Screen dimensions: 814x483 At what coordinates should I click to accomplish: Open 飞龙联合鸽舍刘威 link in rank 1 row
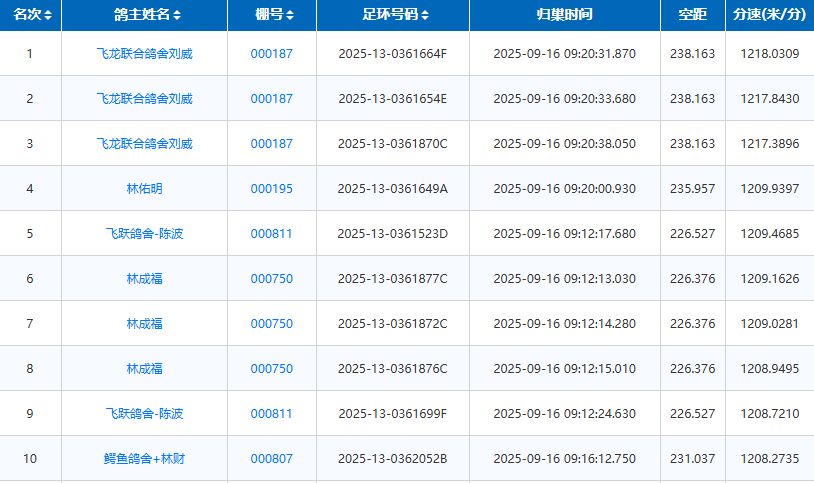click(x=144, y=53)
